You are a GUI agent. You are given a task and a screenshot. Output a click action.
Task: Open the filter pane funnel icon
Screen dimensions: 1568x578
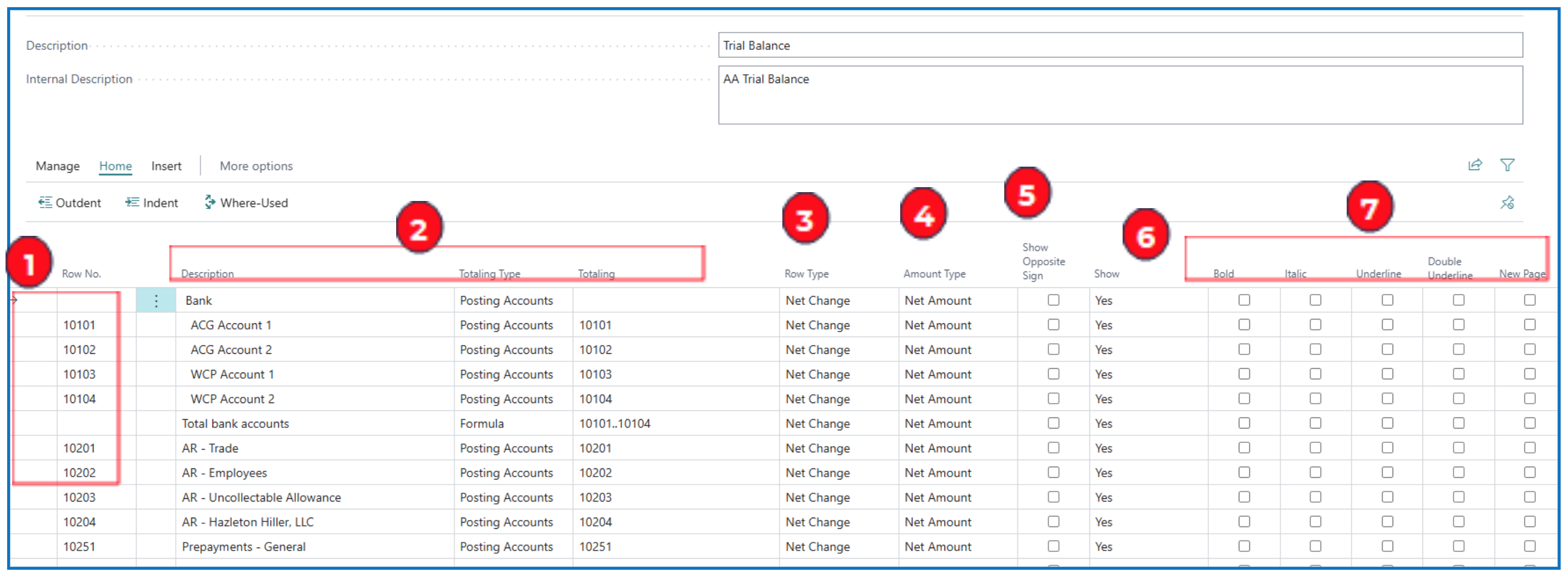pos(1507,165)
